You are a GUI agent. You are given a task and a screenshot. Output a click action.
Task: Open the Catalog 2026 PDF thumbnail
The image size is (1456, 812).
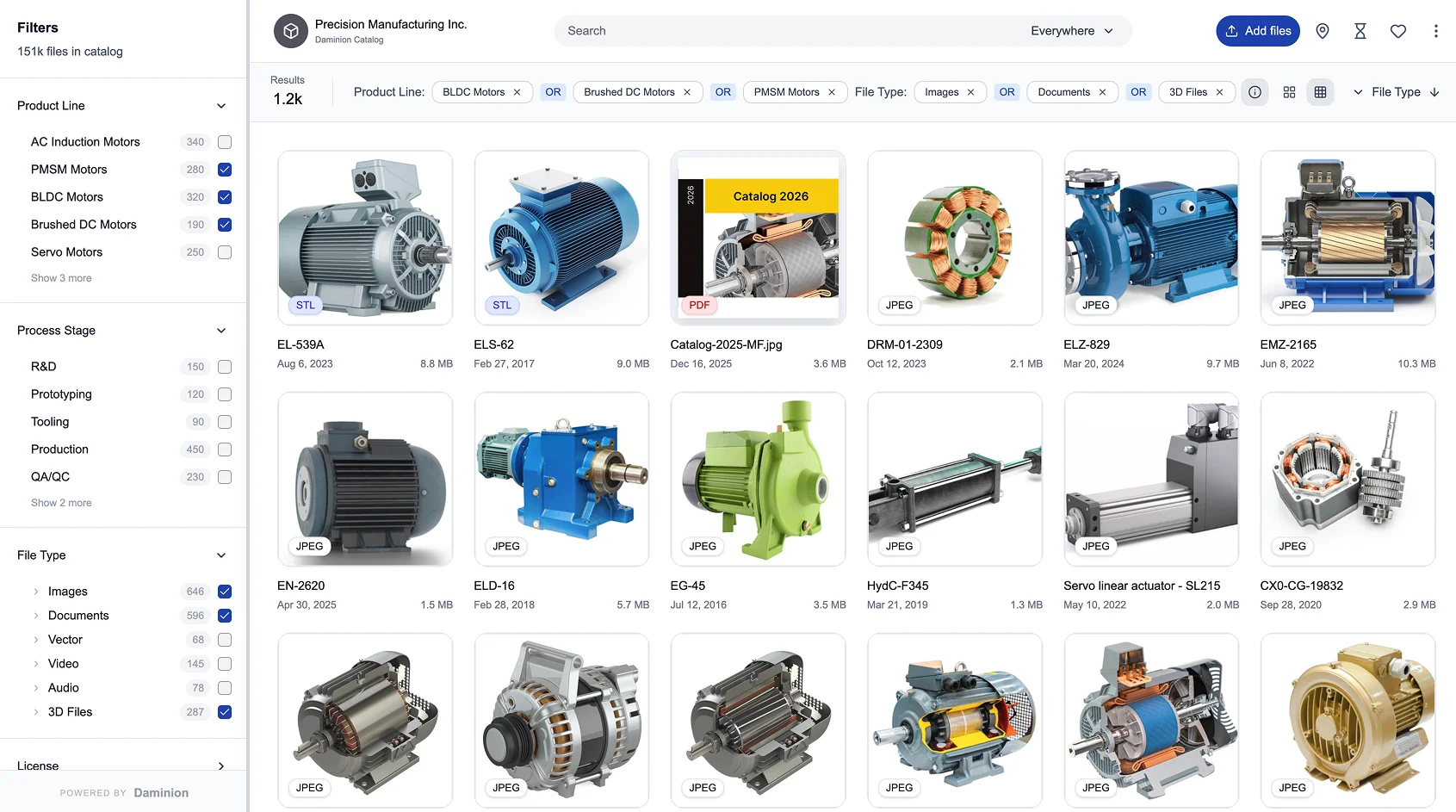point(758,238)
